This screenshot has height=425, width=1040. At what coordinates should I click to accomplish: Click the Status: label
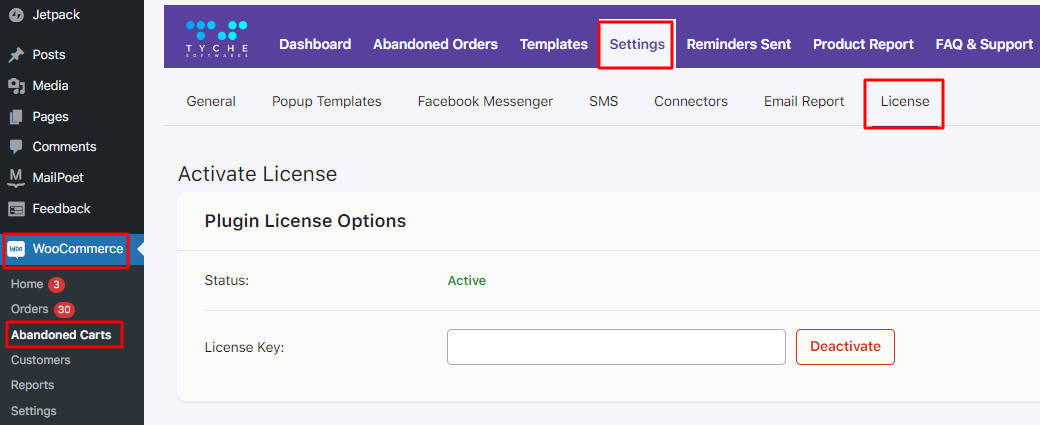[227, 280]
